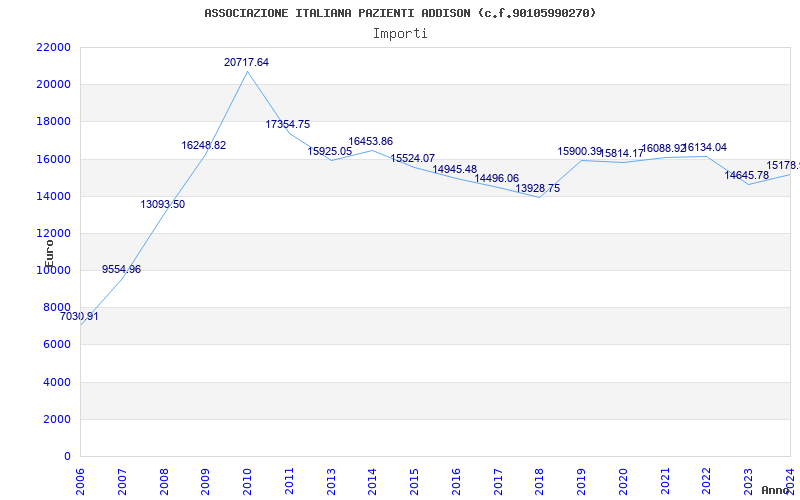Click the x-axis year 2021
The height and width of the screenshot is (500, 800).
point(665,481)
